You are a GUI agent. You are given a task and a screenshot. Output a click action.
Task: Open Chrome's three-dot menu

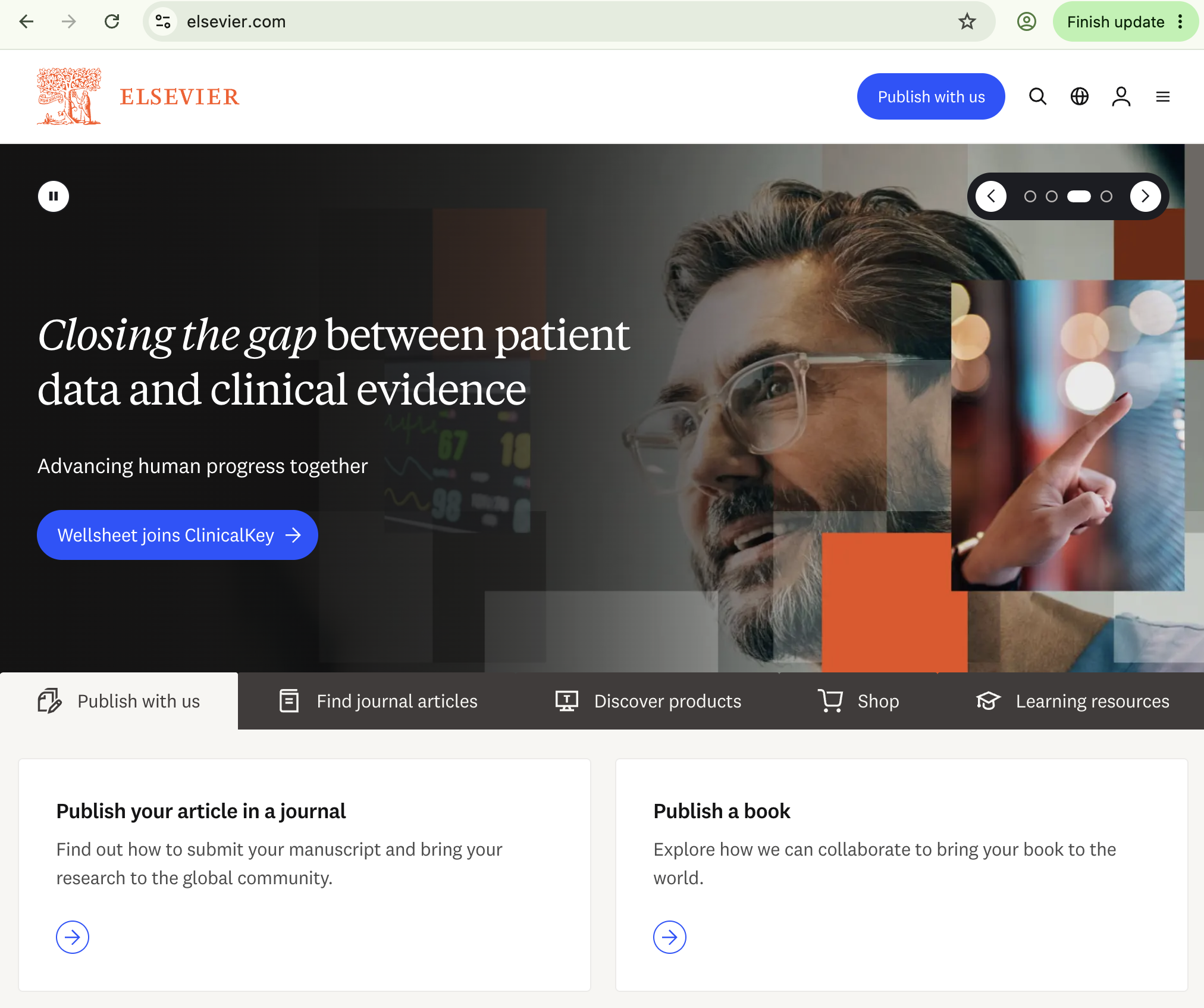[x=1181, y=22]
